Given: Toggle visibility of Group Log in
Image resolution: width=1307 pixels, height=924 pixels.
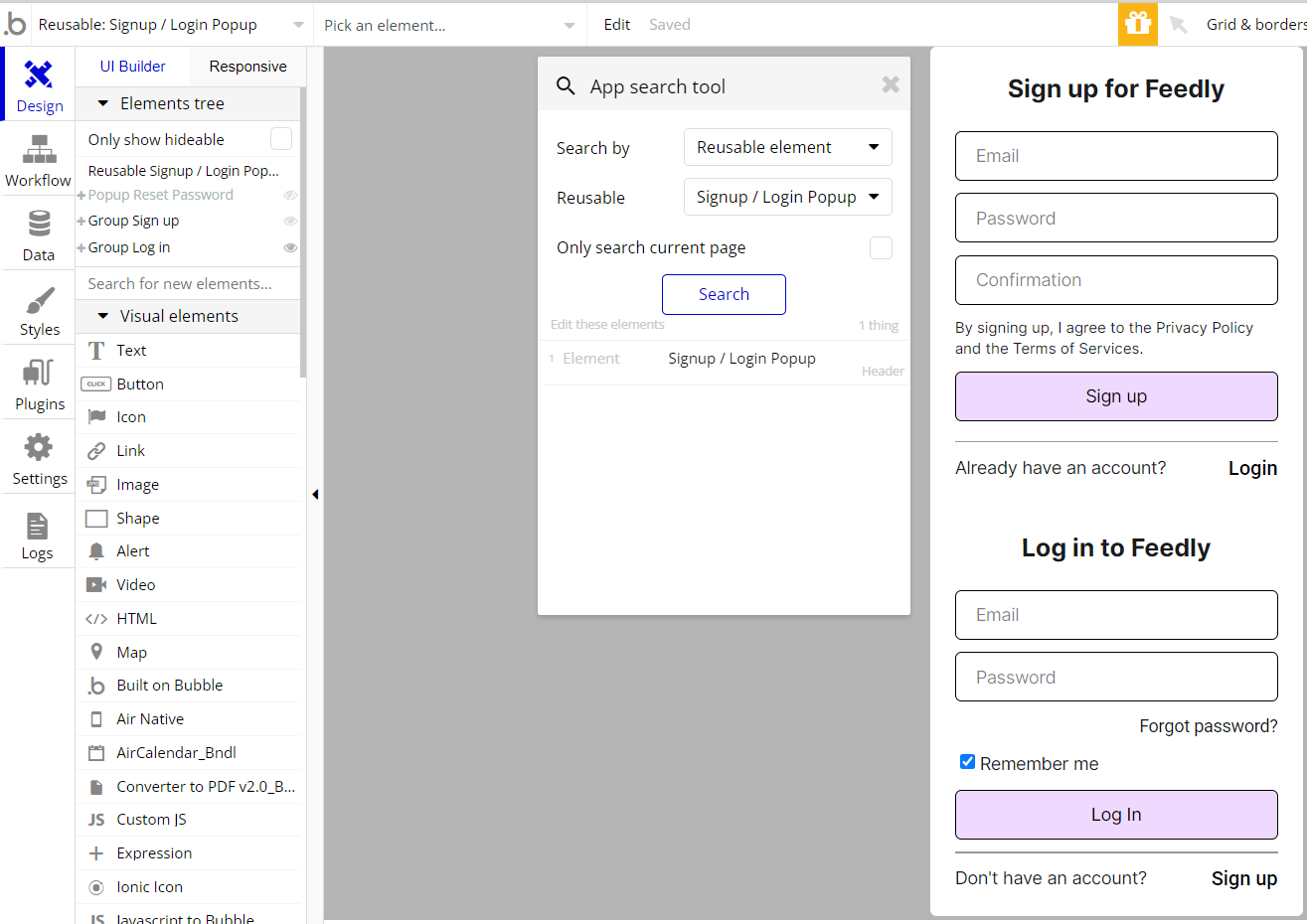Looking at the screenshot, I should point(290,248).
